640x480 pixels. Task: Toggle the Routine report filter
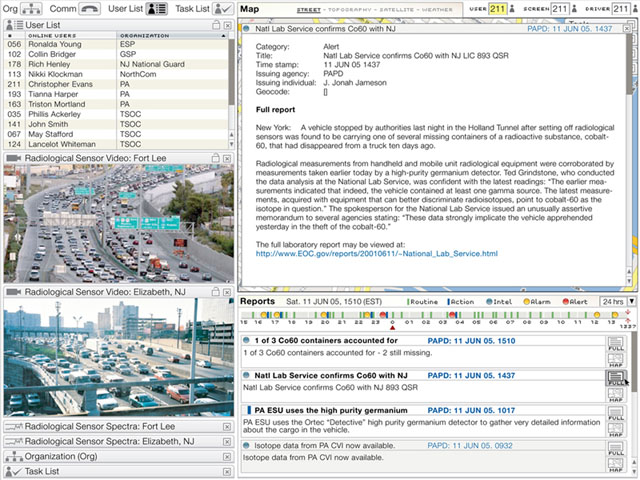tap(422, 302)
